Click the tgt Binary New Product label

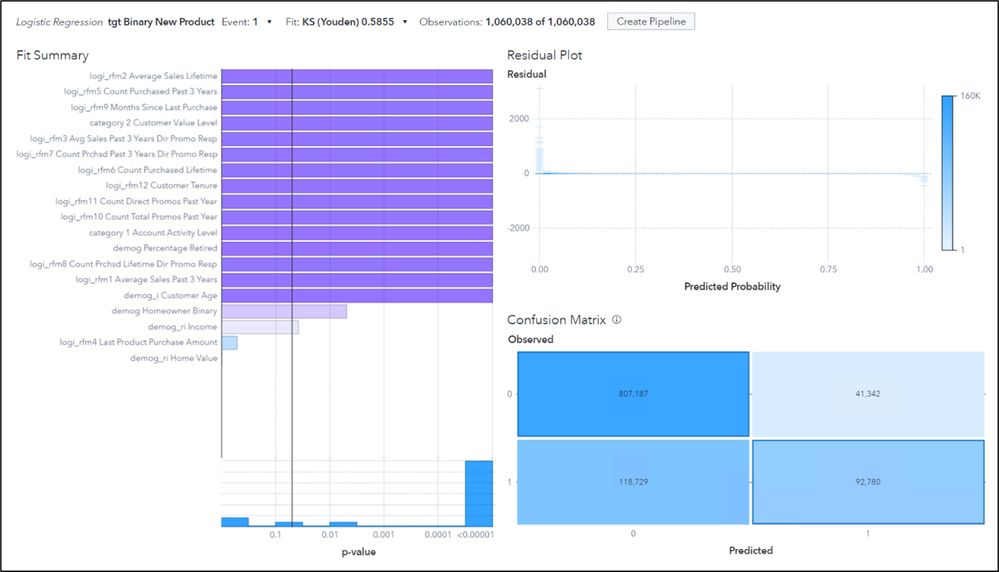161,21
